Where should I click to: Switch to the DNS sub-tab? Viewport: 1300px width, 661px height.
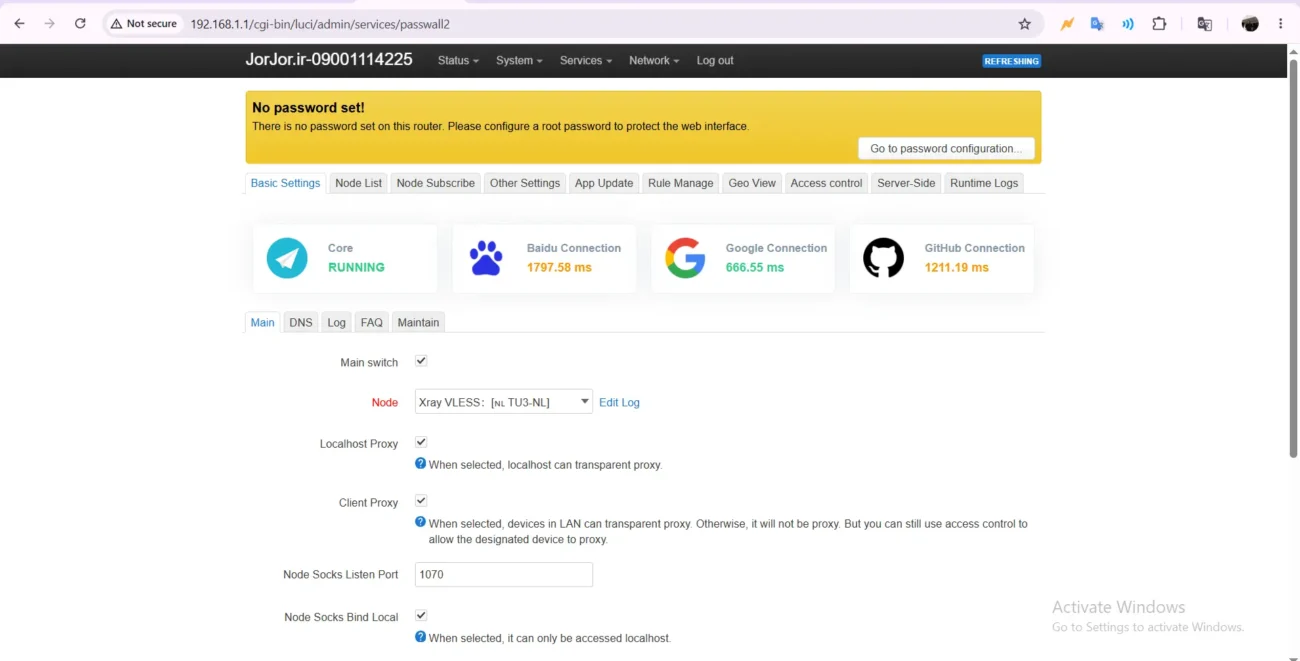click(301, 322)
